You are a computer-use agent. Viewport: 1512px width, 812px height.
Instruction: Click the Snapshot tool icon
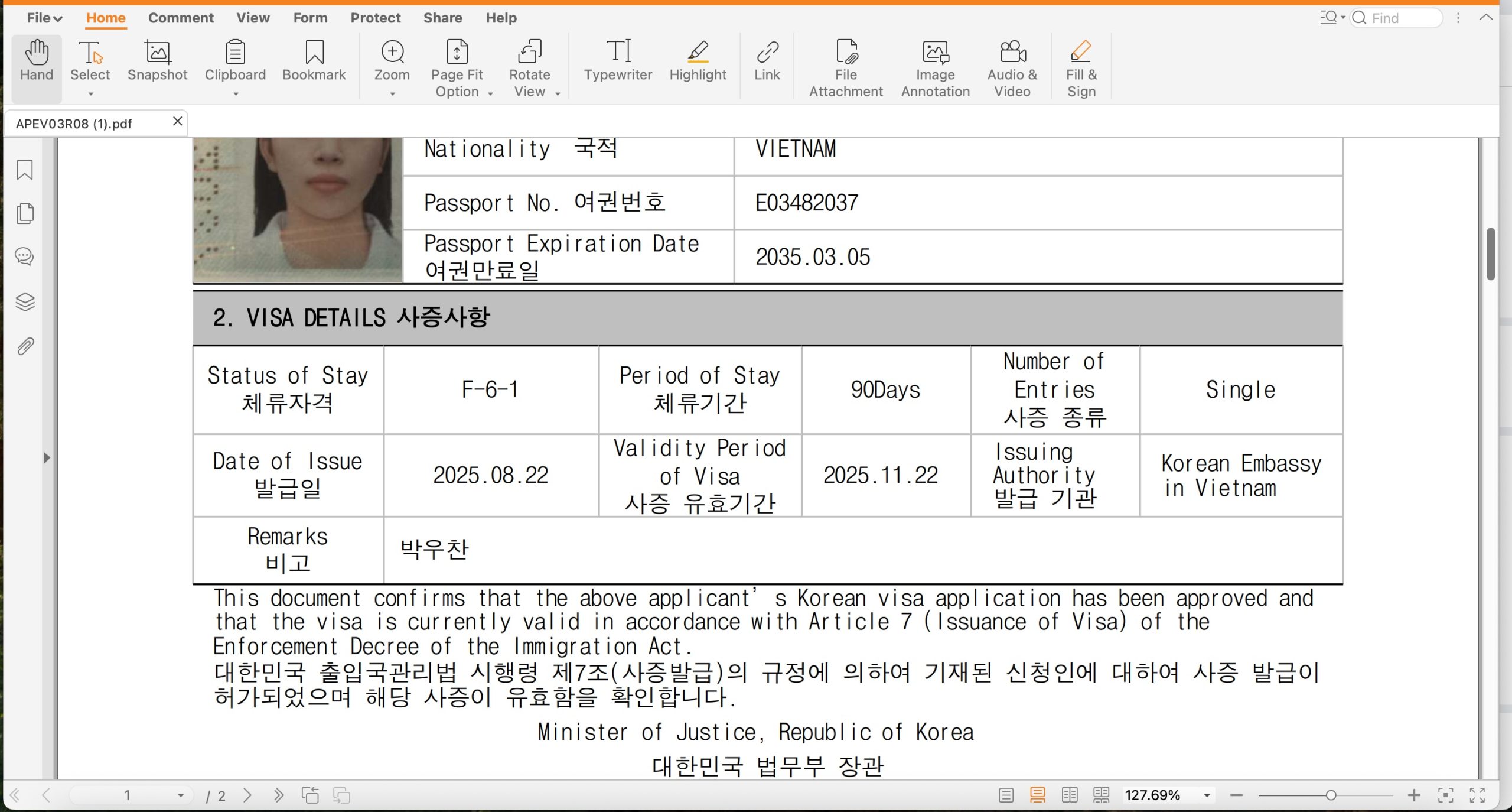click(x=157, y=53)
